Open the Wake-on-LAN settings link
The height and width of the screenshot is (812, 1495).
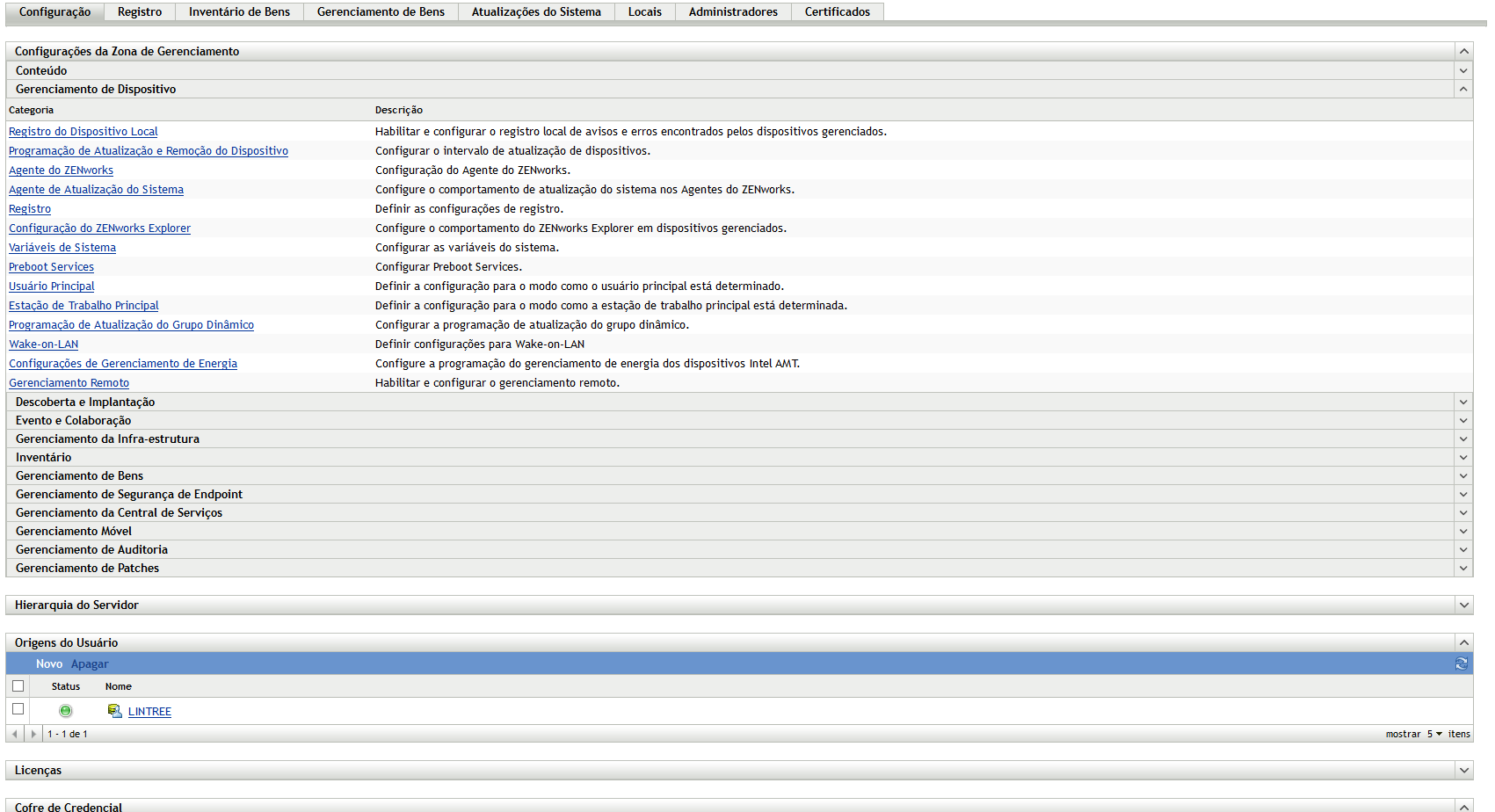coord(44,344)
